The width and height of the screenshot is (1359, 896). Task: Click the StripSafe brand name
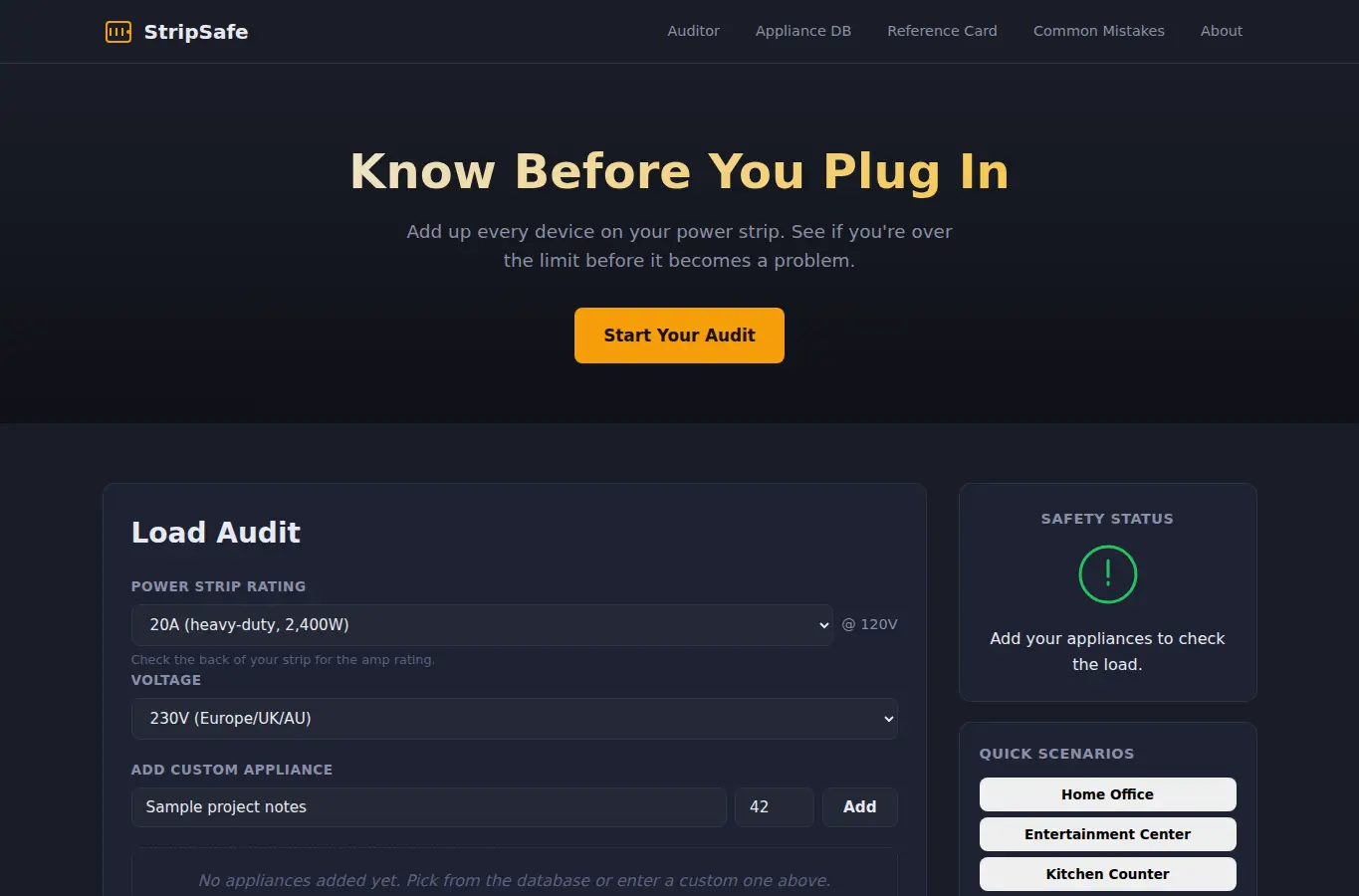pos(196,32)
